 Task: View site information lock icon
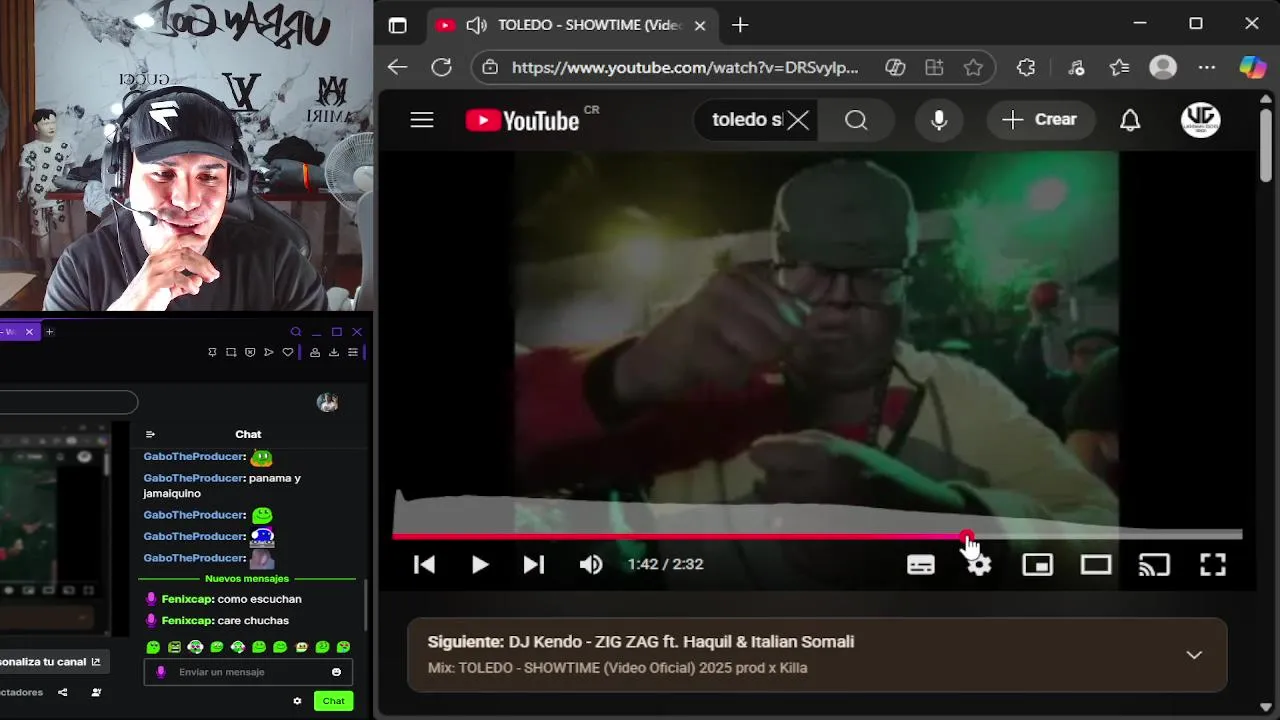[489, 67]
